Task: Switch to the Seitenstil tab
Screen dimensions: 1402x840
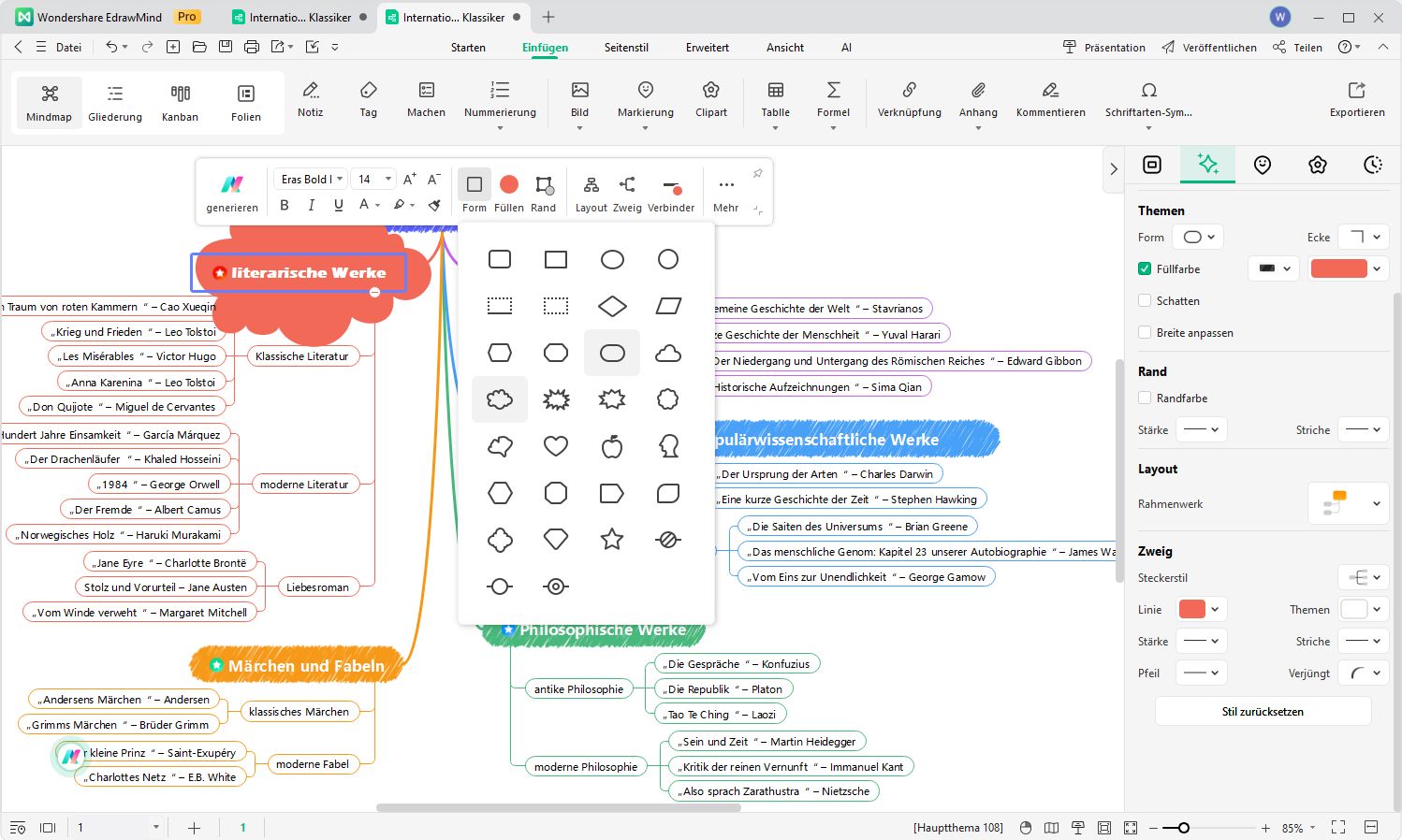Action: point(626,48)
